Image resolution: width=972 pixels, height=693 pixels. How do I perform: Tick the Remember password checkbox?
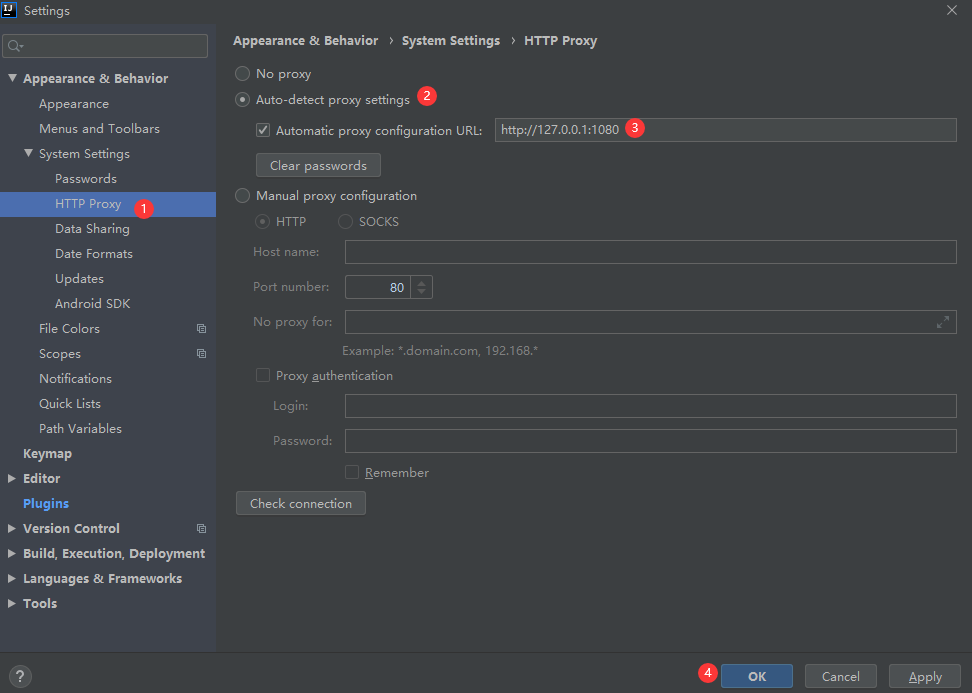click(352, 472)
